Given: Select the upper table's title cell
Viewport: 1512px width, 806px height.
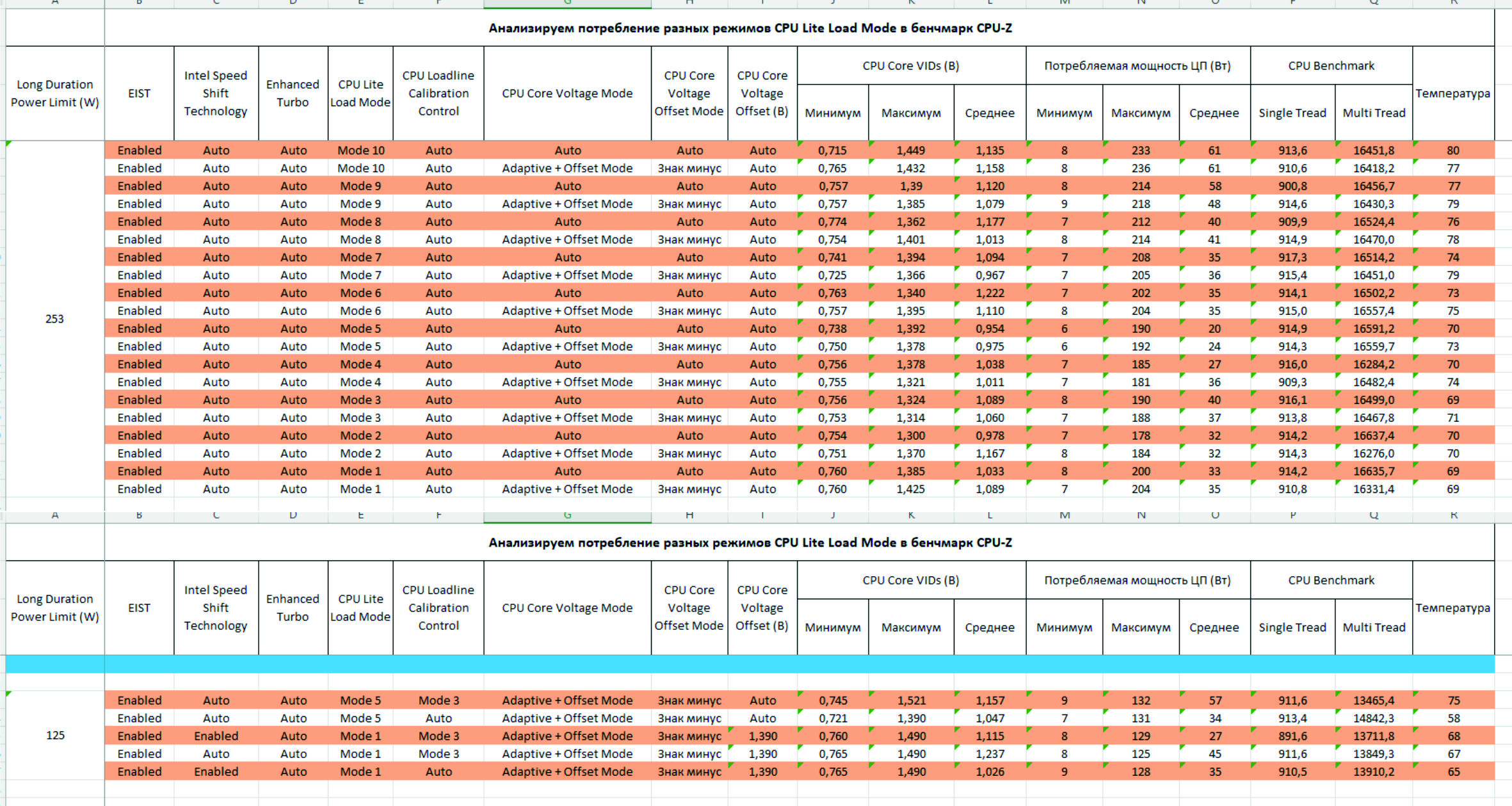Looking at the screenshot, I should click(x=750, y=28).
